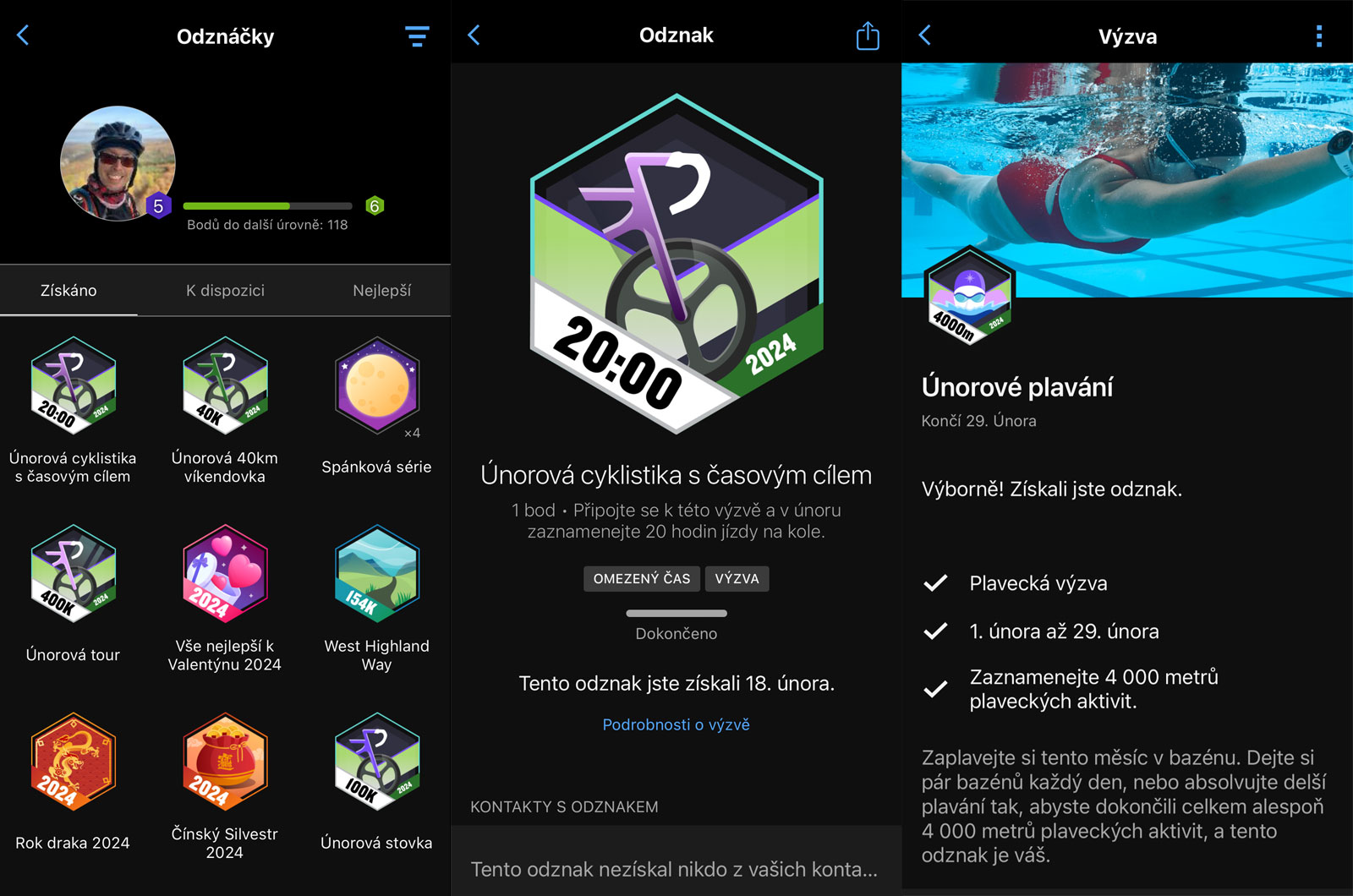Tap the share icon on Odznak screen
Image resolution: width=1353 pixels, height=896 pixels.
868,36
